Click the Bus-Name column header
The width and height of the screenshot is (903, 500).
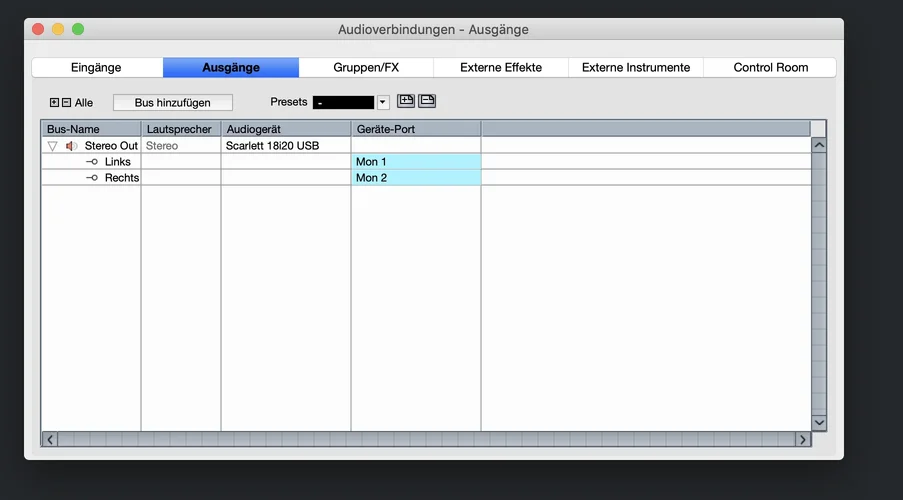(92, 129)
